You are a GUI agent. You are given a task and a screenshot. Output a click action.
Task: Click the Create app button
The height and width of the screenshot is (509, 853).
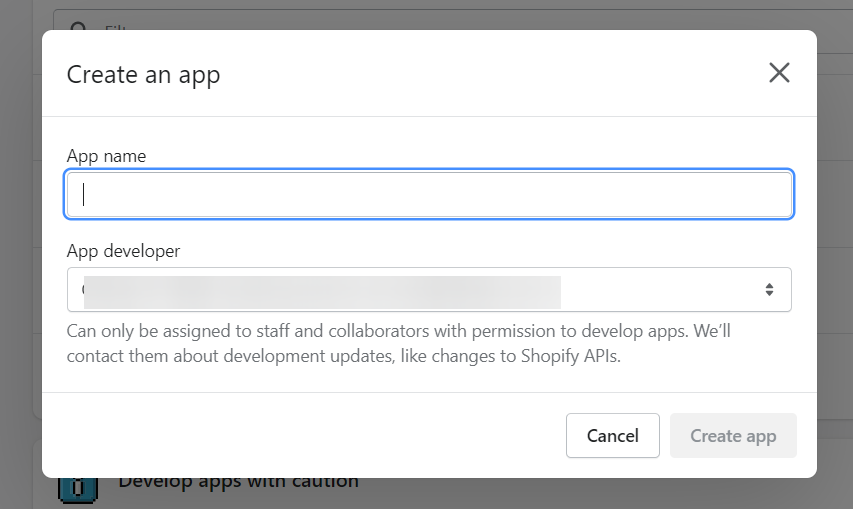733,436
